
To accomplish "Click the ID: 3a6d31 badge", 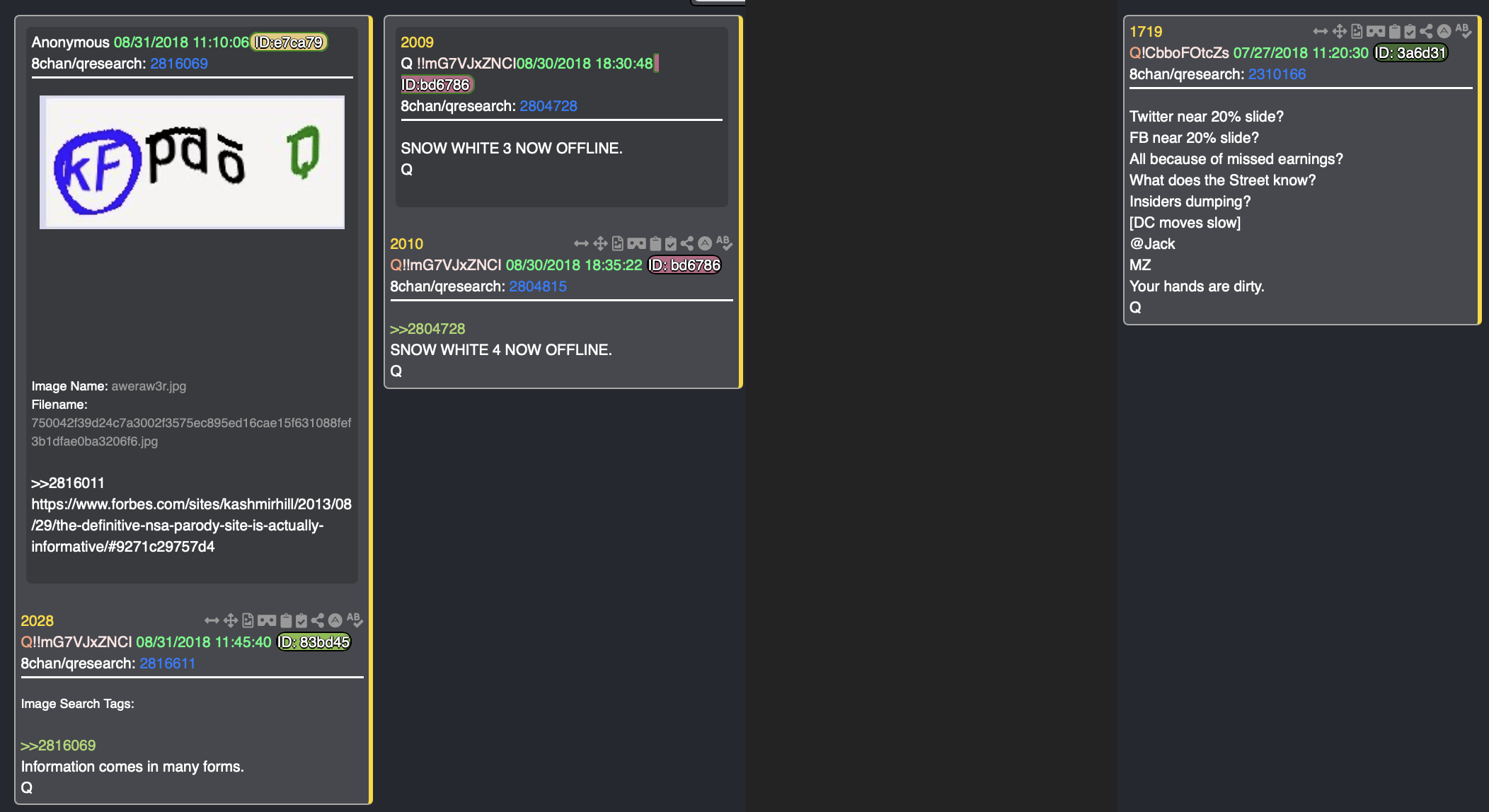I will click(1410, 53).
